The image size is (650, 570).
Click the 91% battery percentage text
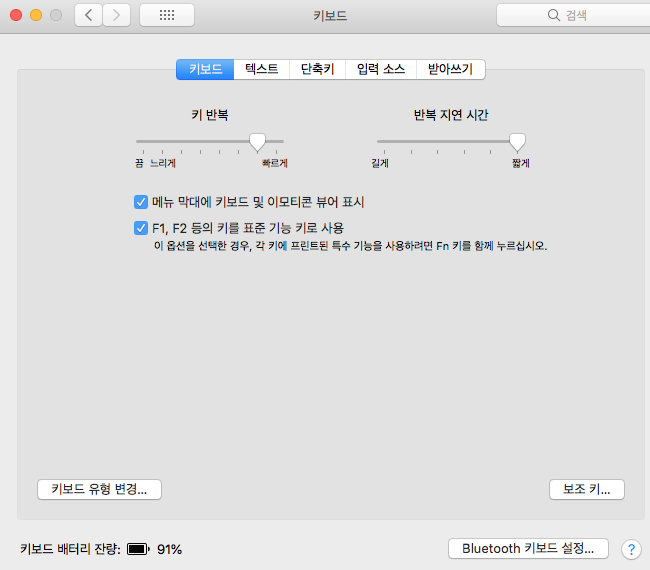[170, 550]
